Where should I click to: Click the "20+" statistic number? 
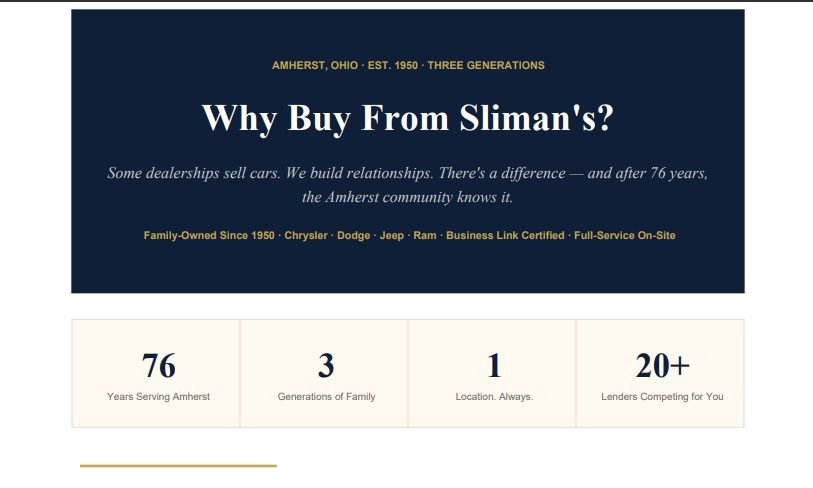(662, 366)
